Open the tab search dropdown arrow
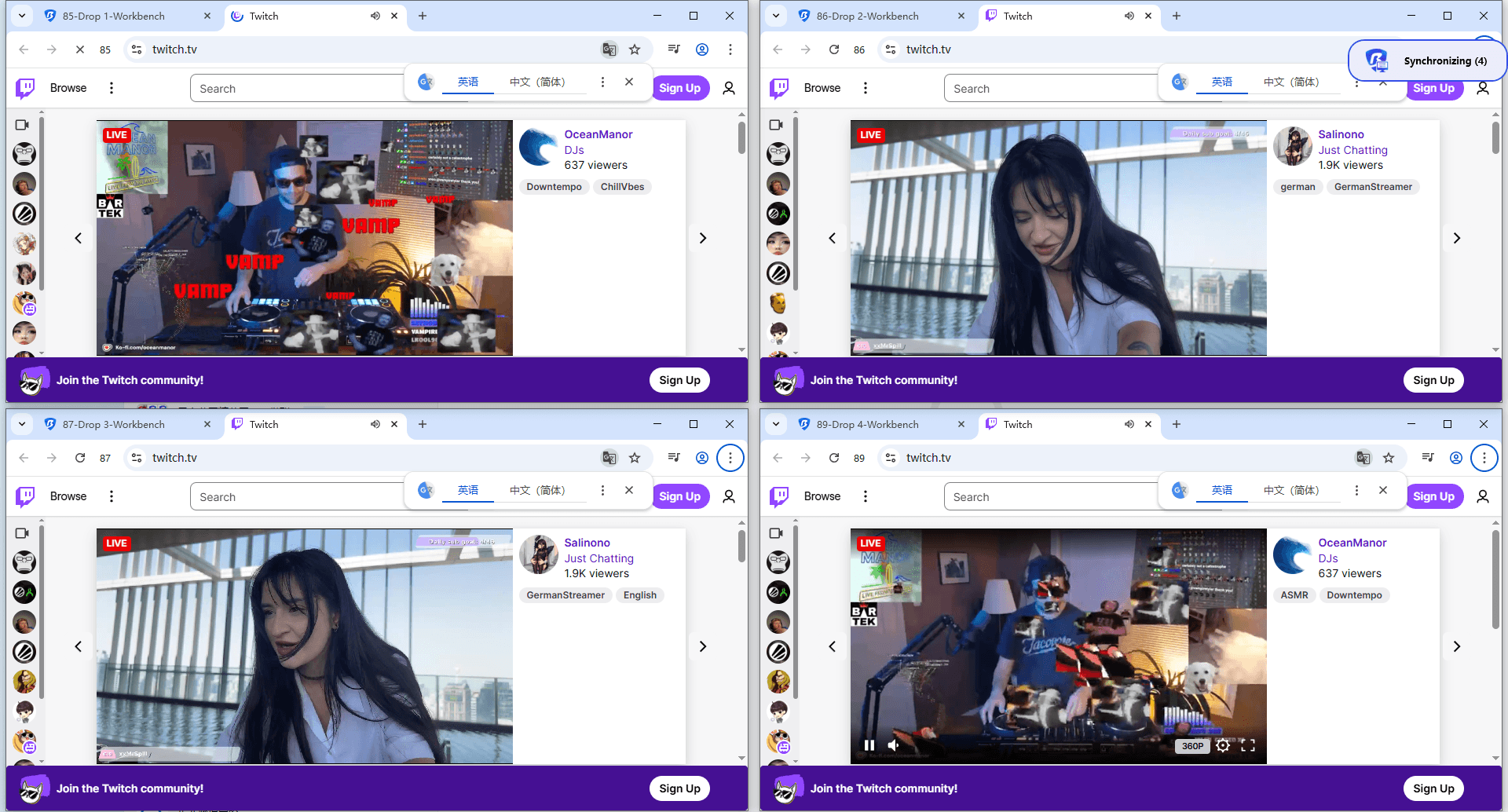This screenshot has height=812, width=1508. click(x=21, y=16)
